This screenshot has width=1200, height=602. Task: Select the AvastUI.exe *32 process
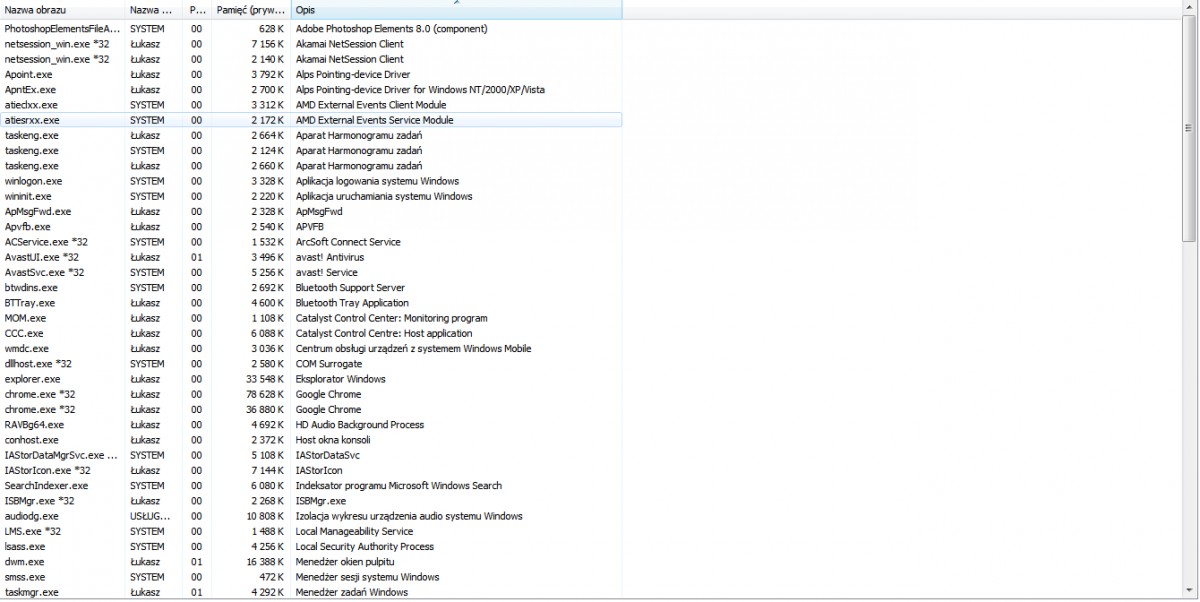pos(311,257)
